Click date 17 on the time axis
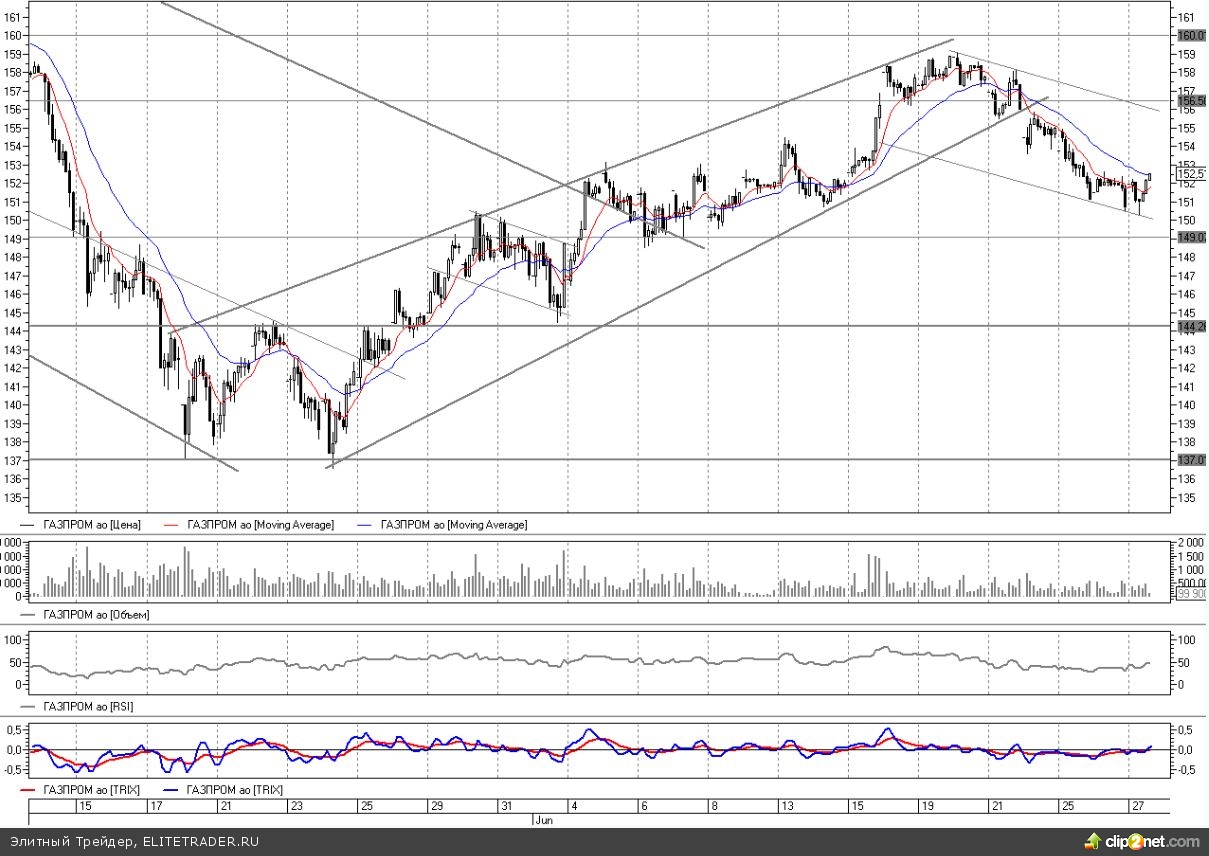This screenshot has width=1209, height=856. point(156,805)
